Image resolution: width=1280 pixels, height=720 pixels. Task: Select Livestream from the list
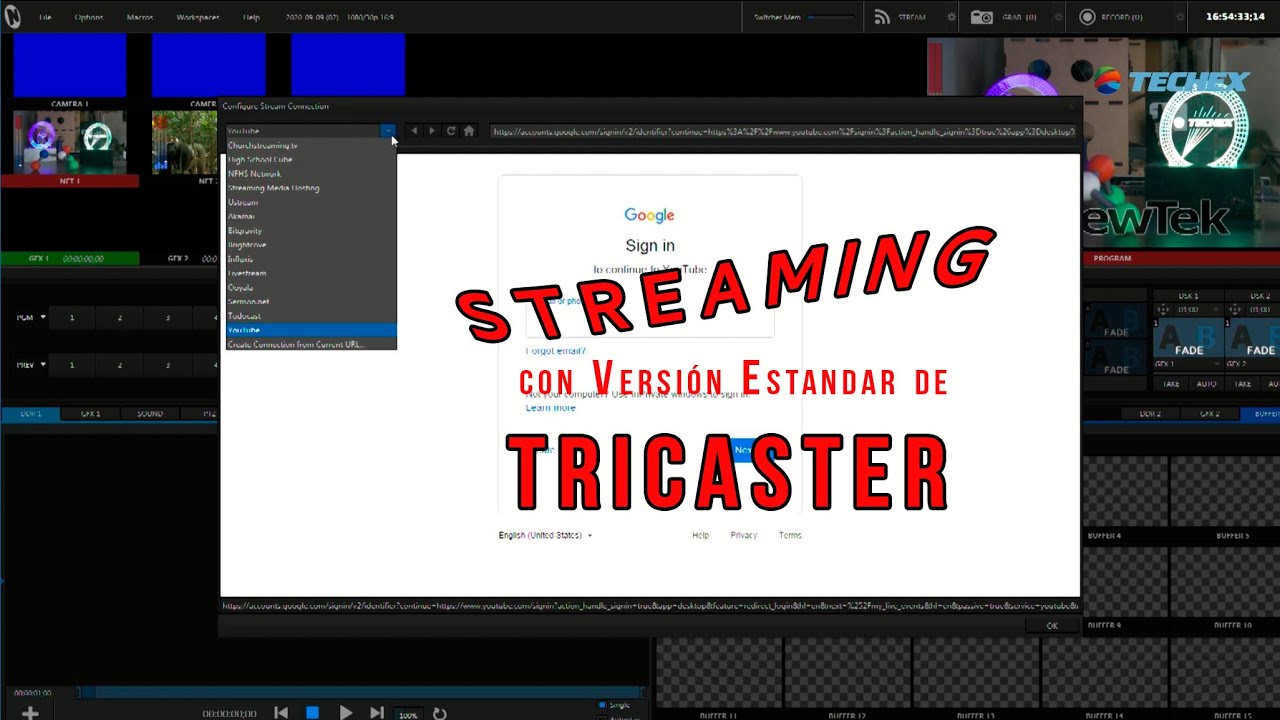[311, 273]
